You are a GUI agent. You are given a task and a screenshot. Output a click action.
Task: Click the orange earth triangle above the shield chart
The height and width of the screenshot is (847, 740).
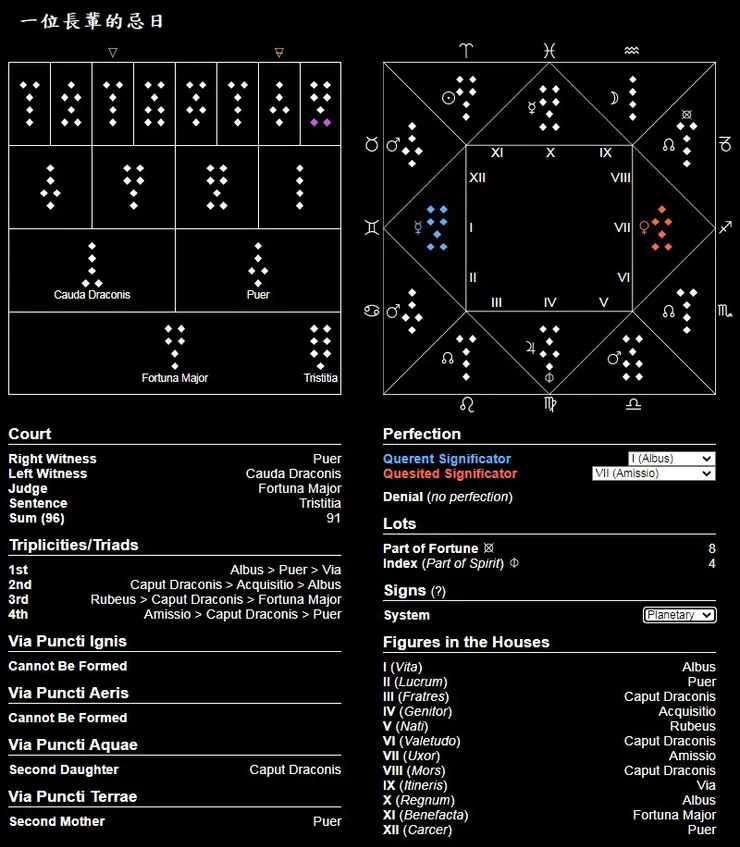point(279,52)
